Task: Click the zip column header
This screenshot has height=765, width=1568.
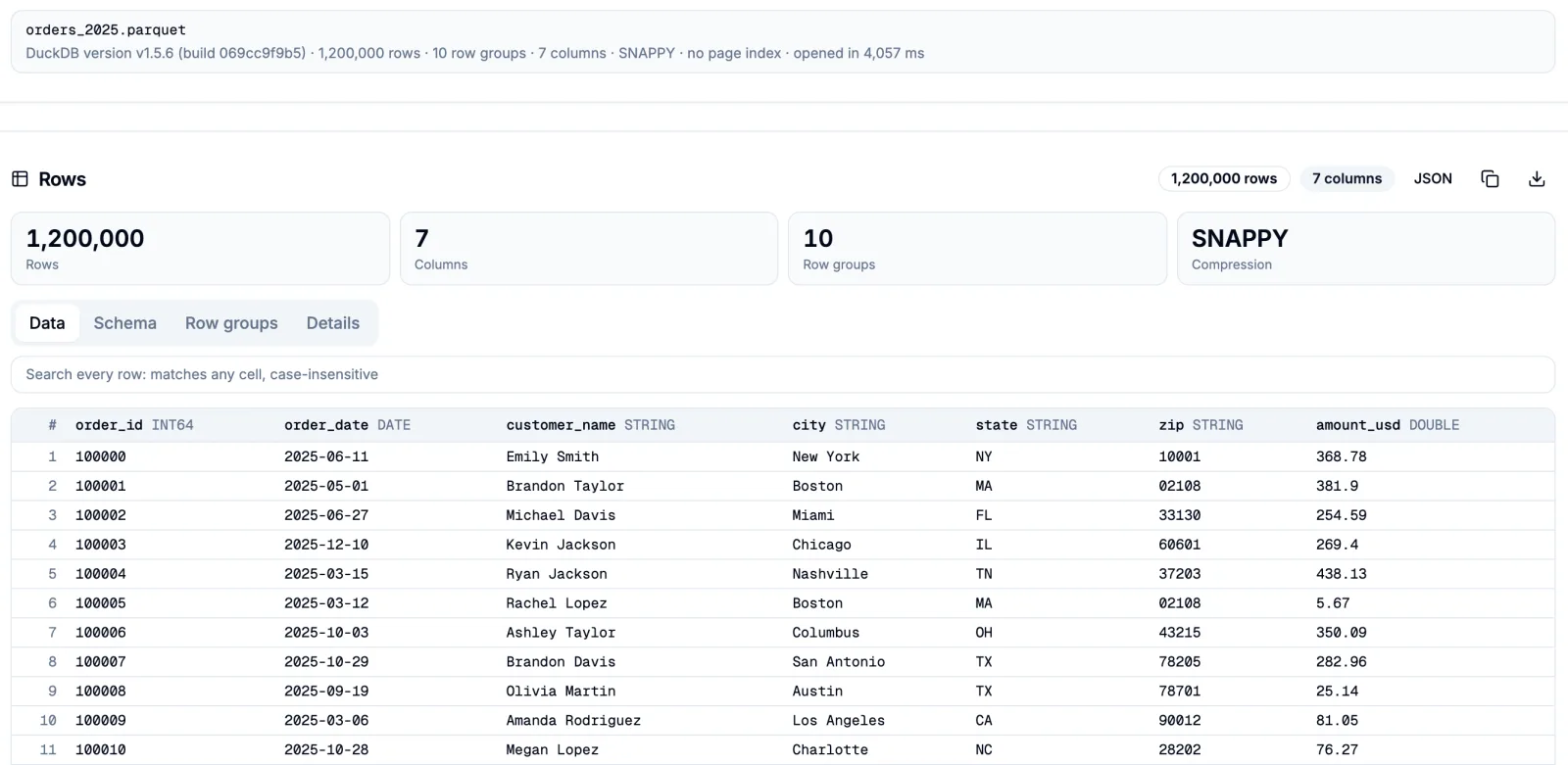Action: [1200, 425]
